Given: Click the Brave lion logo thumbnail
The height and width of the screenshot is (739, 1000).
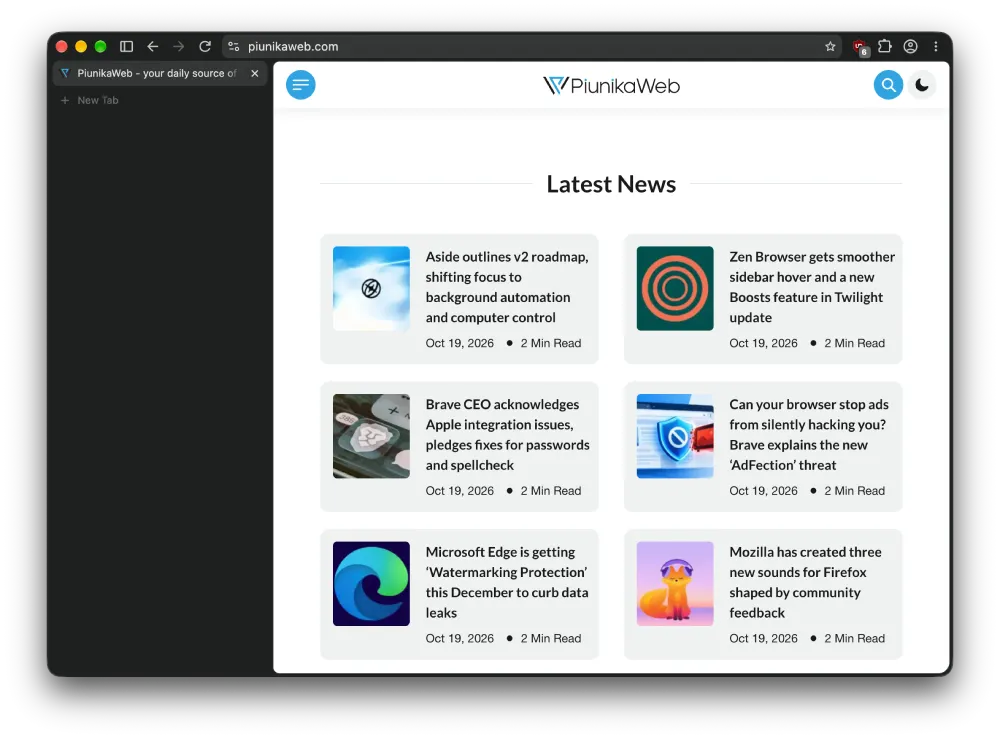Looking at the screenshot, I should click(371, 436).
